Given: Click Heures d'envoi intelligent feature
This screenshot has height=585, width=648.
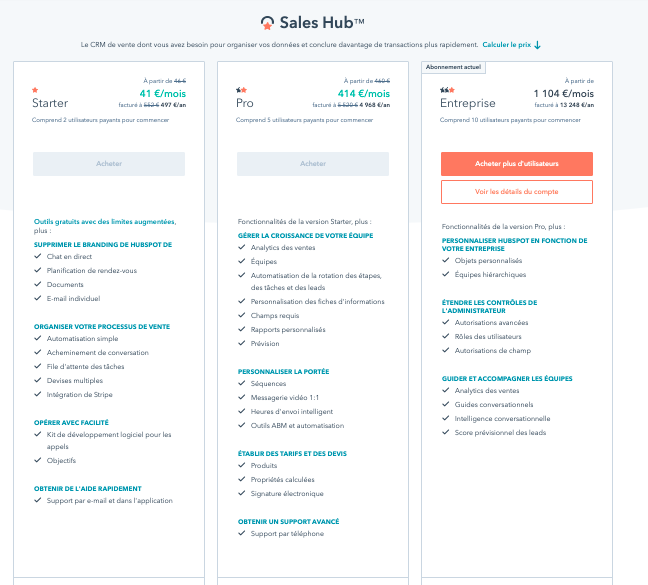Looking at the screenshot, I should click(x=292, y=412).
